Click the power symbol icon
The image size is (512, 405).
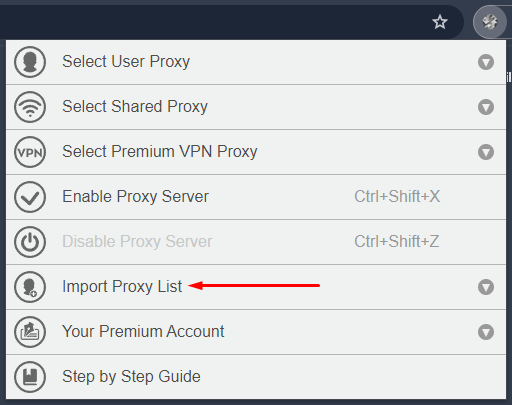(x=30, y=242)
